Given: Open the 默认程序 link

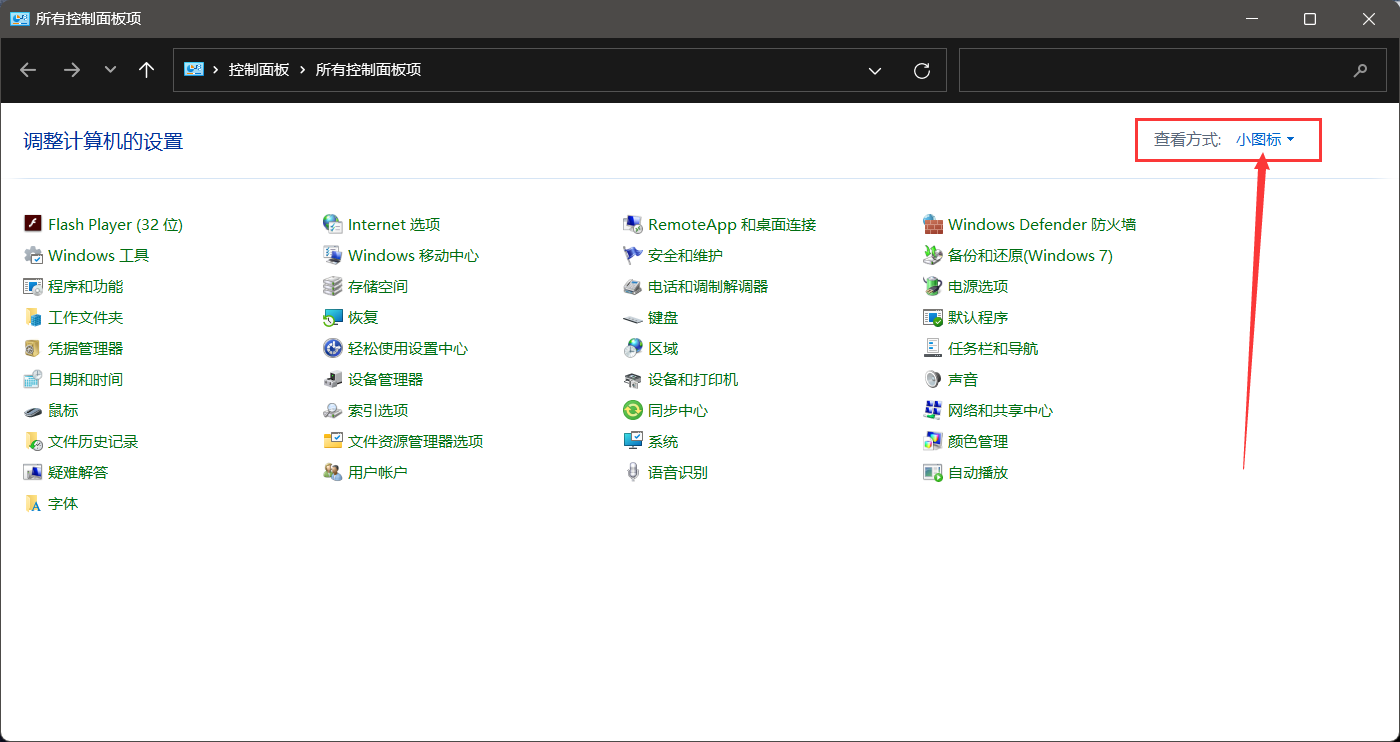Looking at the screenshot, I should tap(978, 317).
